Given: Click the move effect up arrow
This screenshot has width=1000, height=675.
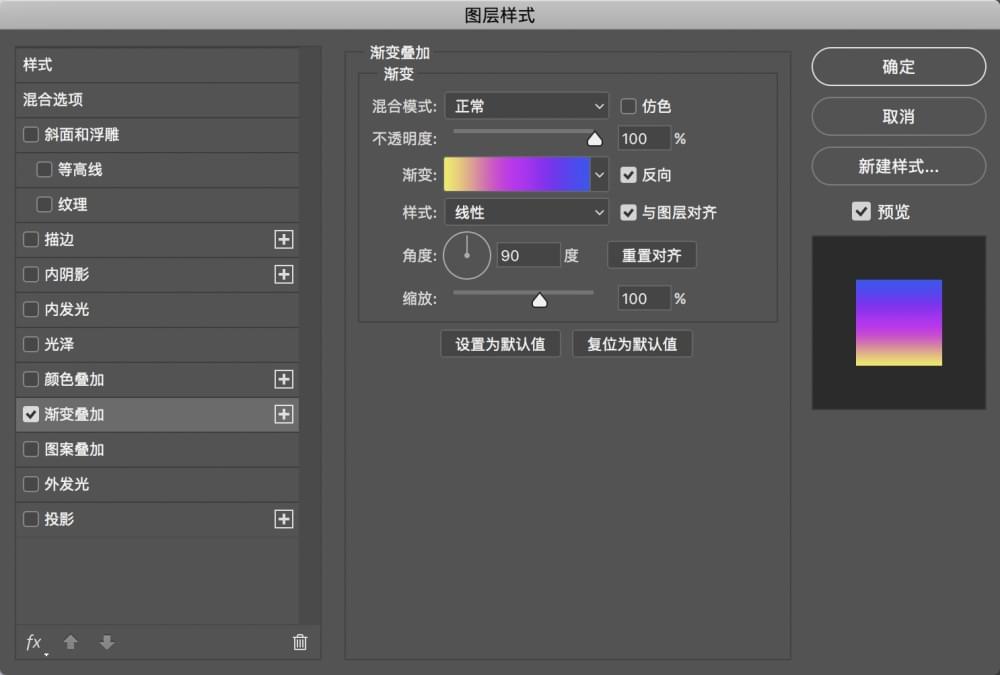Looking at the screenshot, I should point(71,642).
